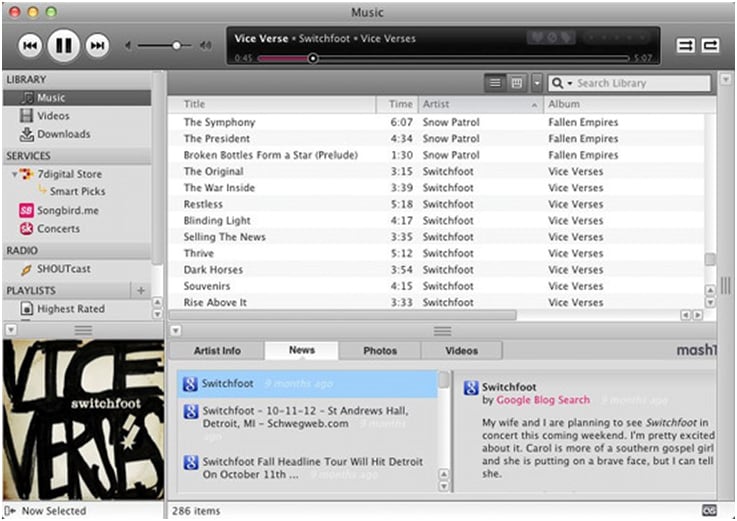Open the Songbird.me service
Screen dimensions: 737x521
(x=68, y=210)
